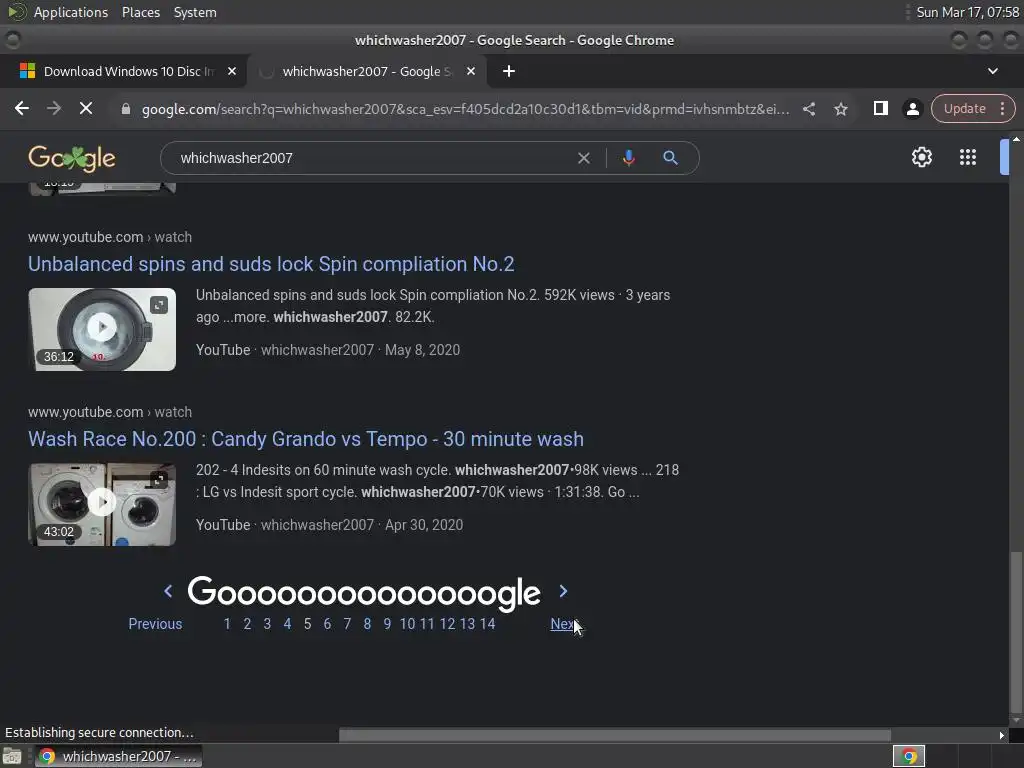Image resolution: width=1024 pixels, height=768 pixels.
Task: Click the vertical page scrollbar
Action: [x=1016, y=633]
